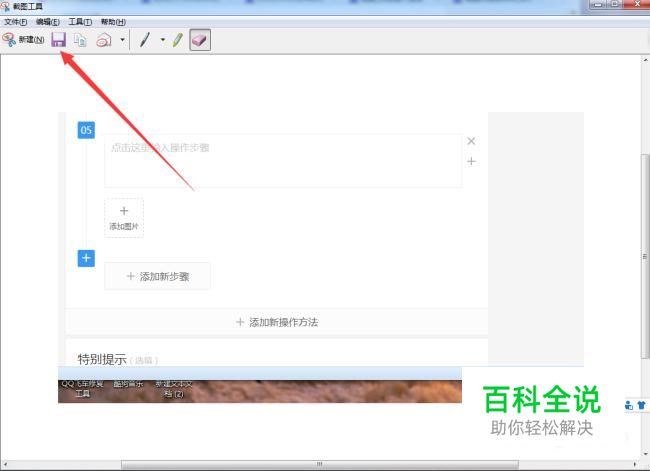Screen dimensions: 650x471
Task: Click the scroll left arrow
Action: [x=5, y=464]
